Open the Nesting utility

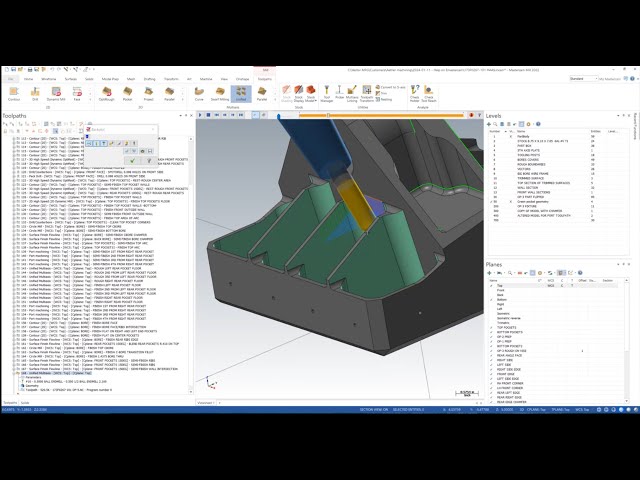[384, 100]
